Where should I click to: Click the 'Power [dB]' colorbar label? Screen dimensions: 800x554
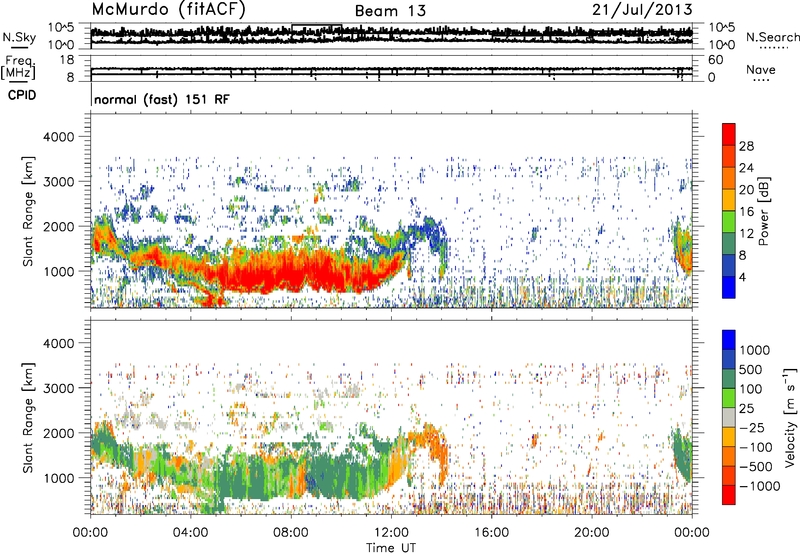(764, 211)
